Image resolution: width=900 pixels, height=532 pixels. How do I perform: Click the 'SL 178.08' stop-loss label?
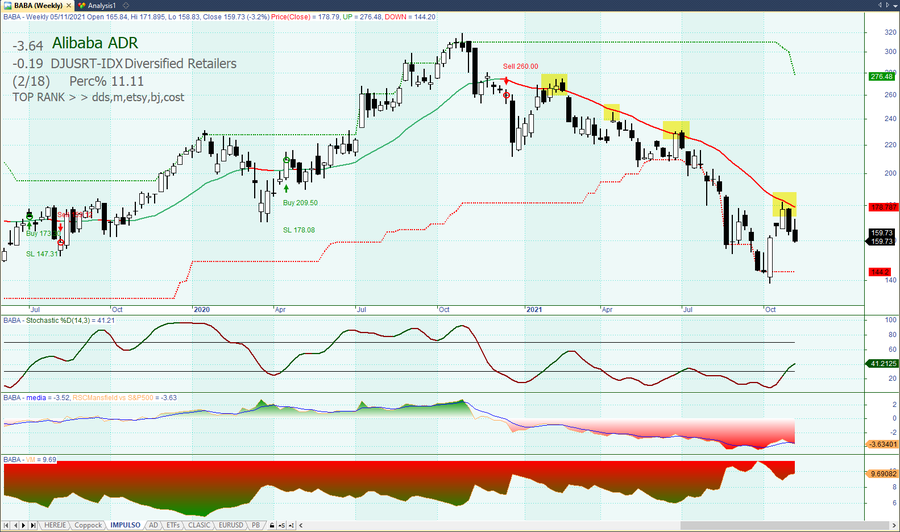click(x=298, y=230)
